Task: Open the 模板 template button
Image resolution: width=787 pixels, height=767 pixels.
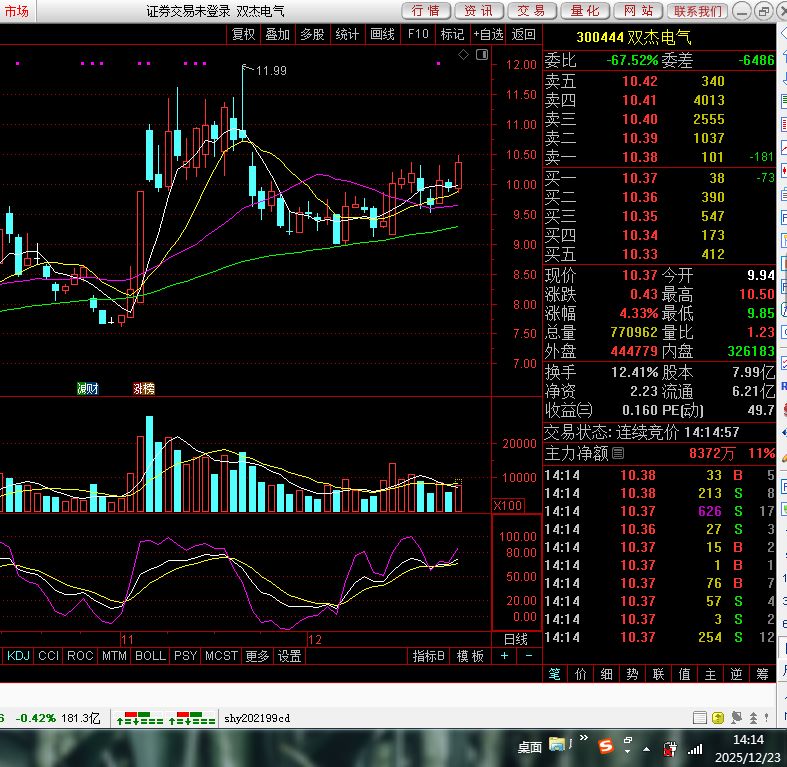Action: (x=470, y=656)
